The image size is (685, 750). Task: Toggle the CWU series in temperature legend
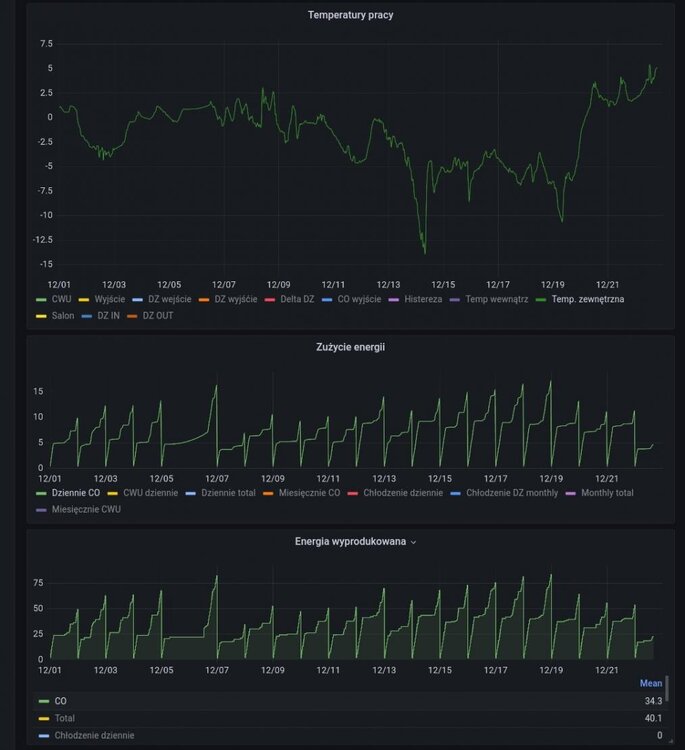(x=61, y=299)
